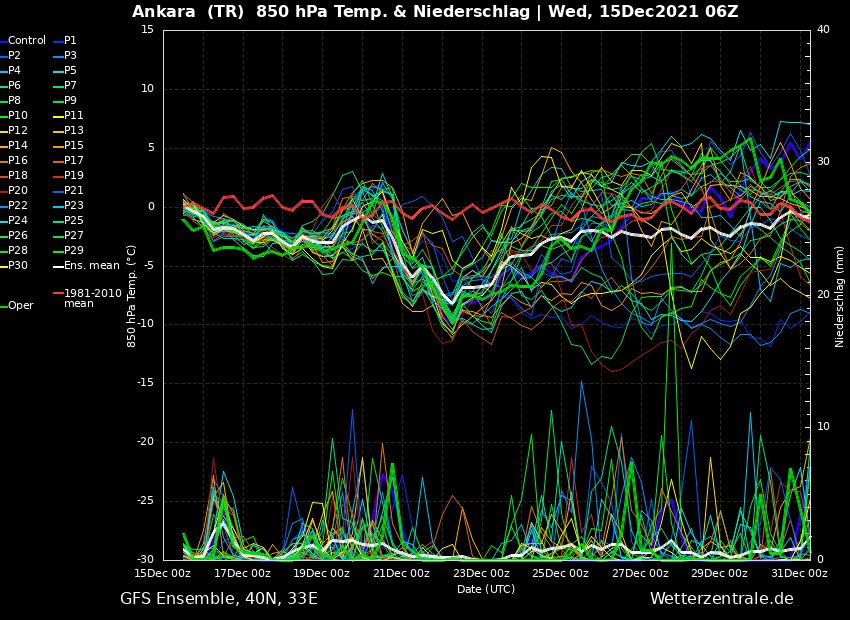Image resolution: width=850 pixels, height=620 pixels.
Task: Select the P1 legend entry
Action: click(x=65, y=41)
